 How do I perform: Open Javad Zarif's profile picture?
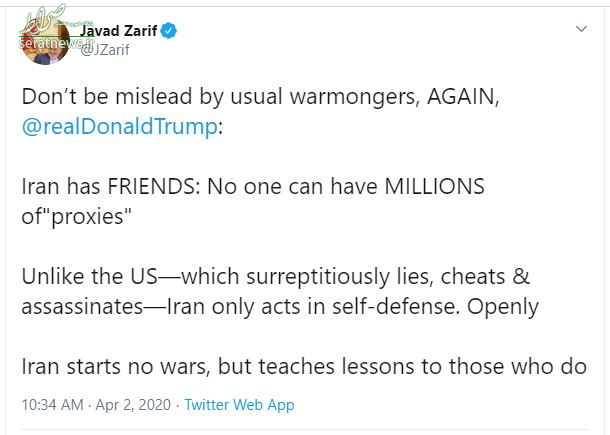pos(46,41)
